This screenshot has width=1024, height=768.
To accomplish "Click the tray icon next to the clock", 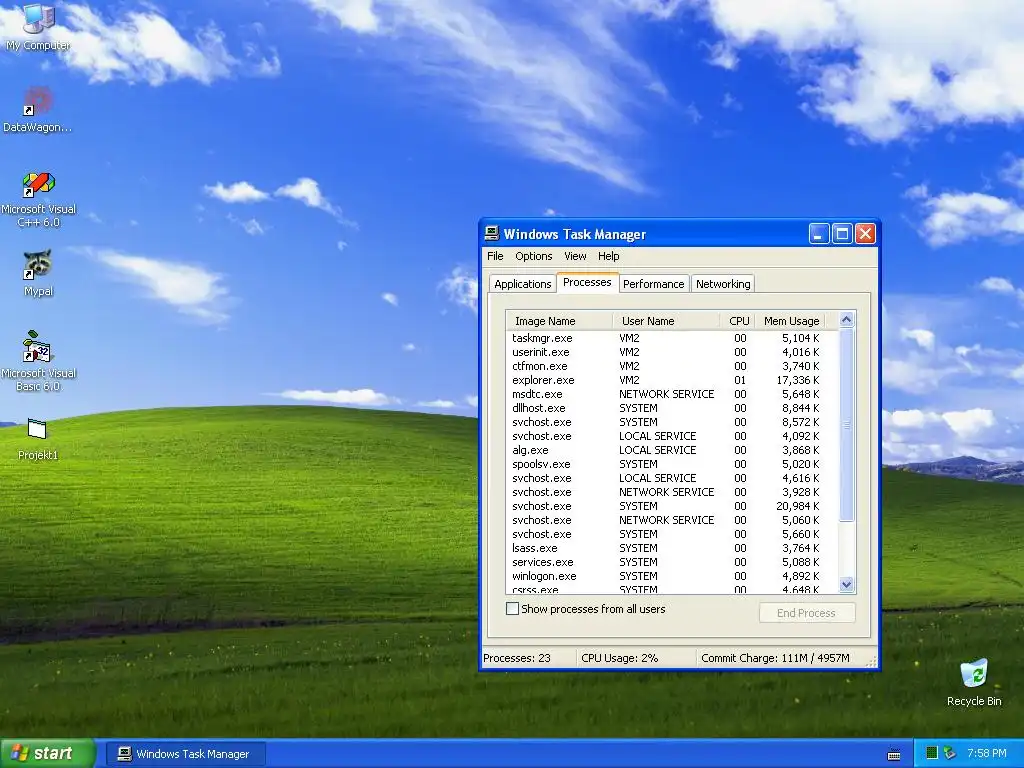I will click(950, 753).
